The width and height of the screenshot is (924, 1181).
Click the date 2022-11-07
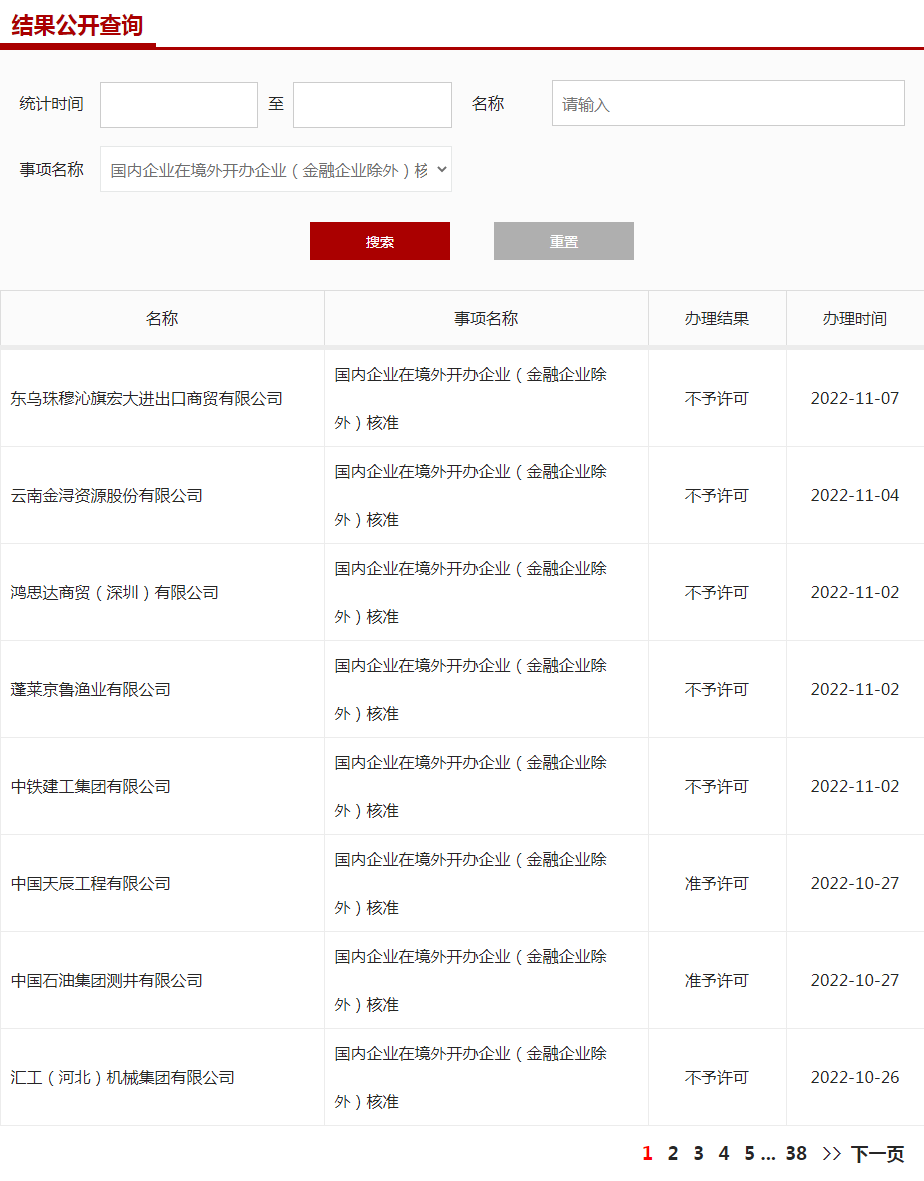(x=855, y=398)
